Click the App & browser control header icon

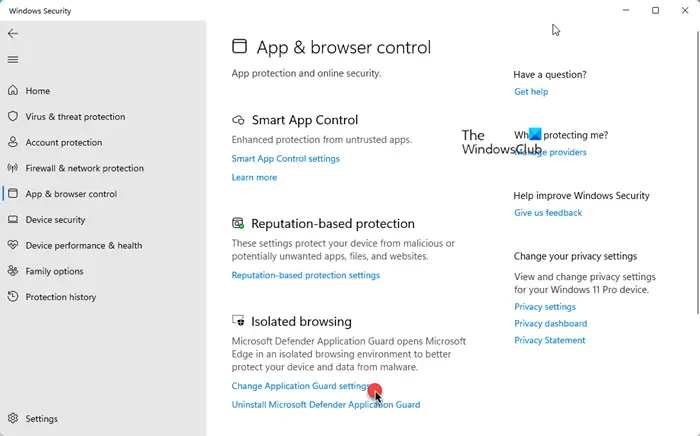(x=239, y=46)
